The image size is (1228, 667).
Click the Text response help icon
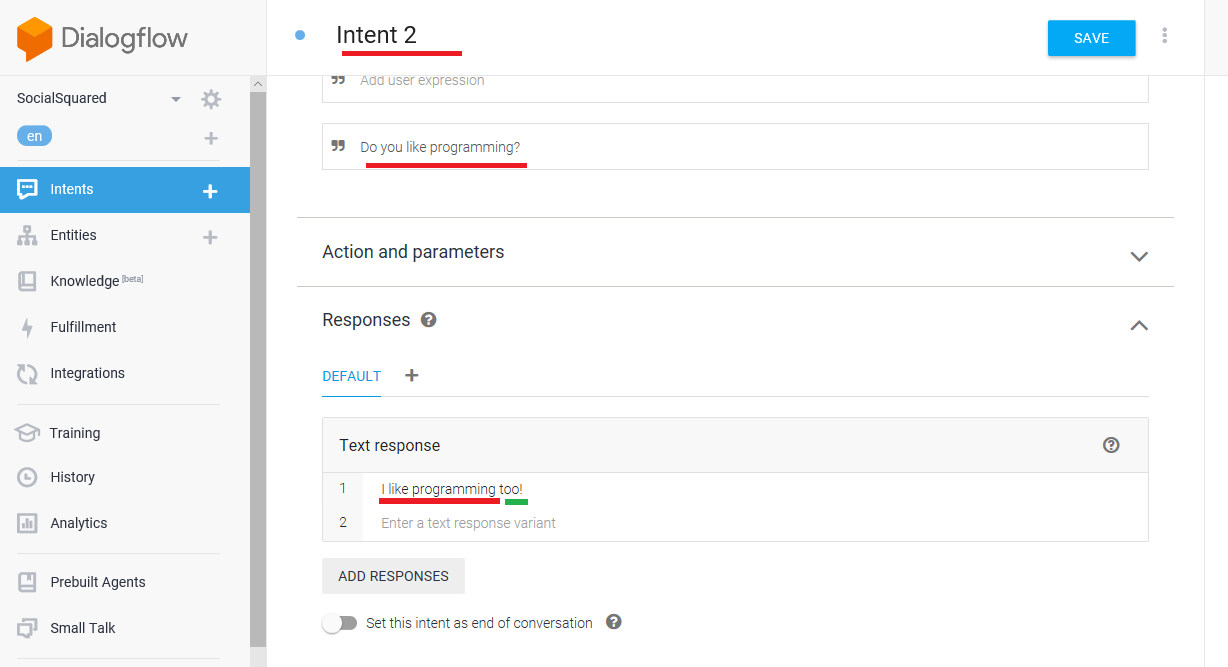1110,445
